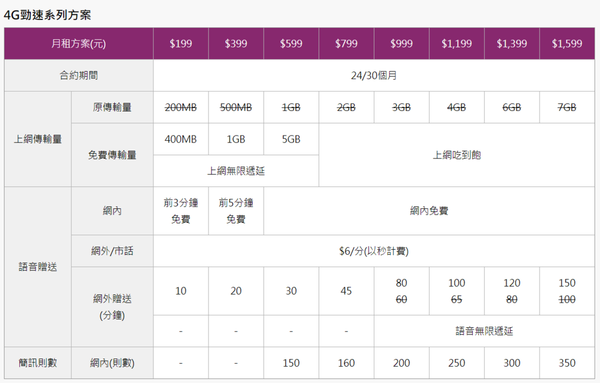
Task: Click the '上網吃到飽' unlimited data cell
Action: [x=457, y=155]
